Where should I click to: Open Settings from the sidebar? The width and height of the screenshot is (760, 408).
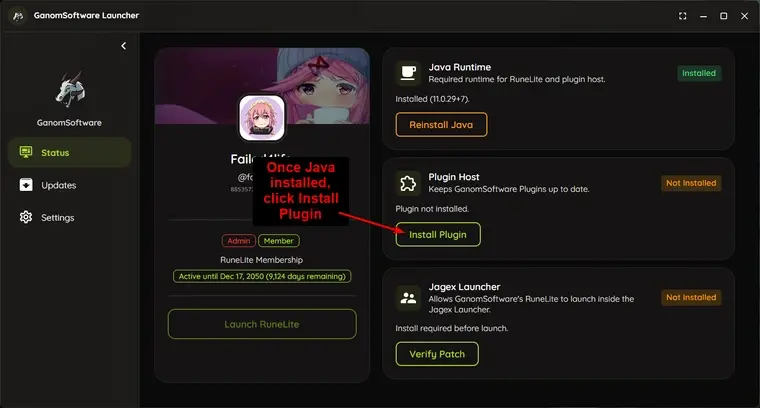point(70,218)
